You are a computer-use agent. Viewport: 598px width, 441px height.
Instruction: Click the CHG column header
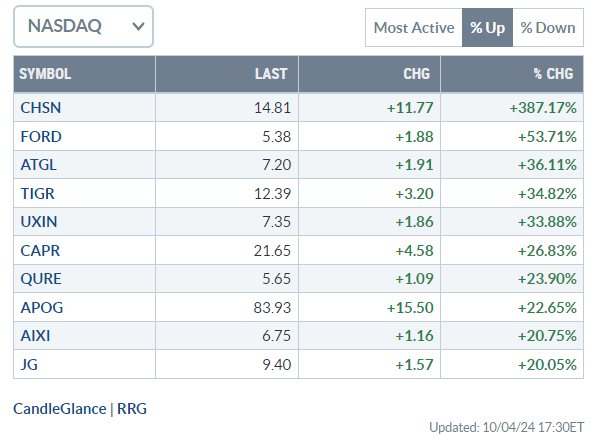(x=369, y=74)
